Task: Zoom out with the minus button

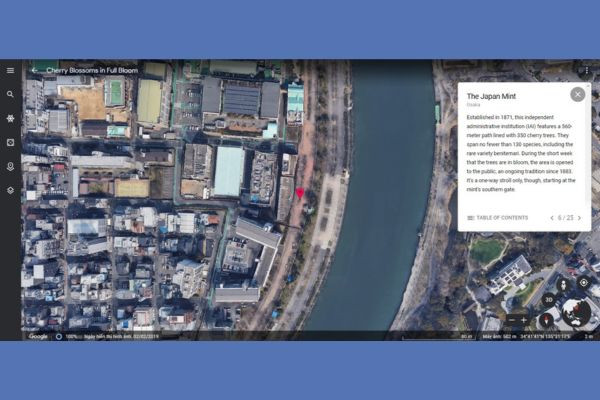Action: tap(512, 320)
